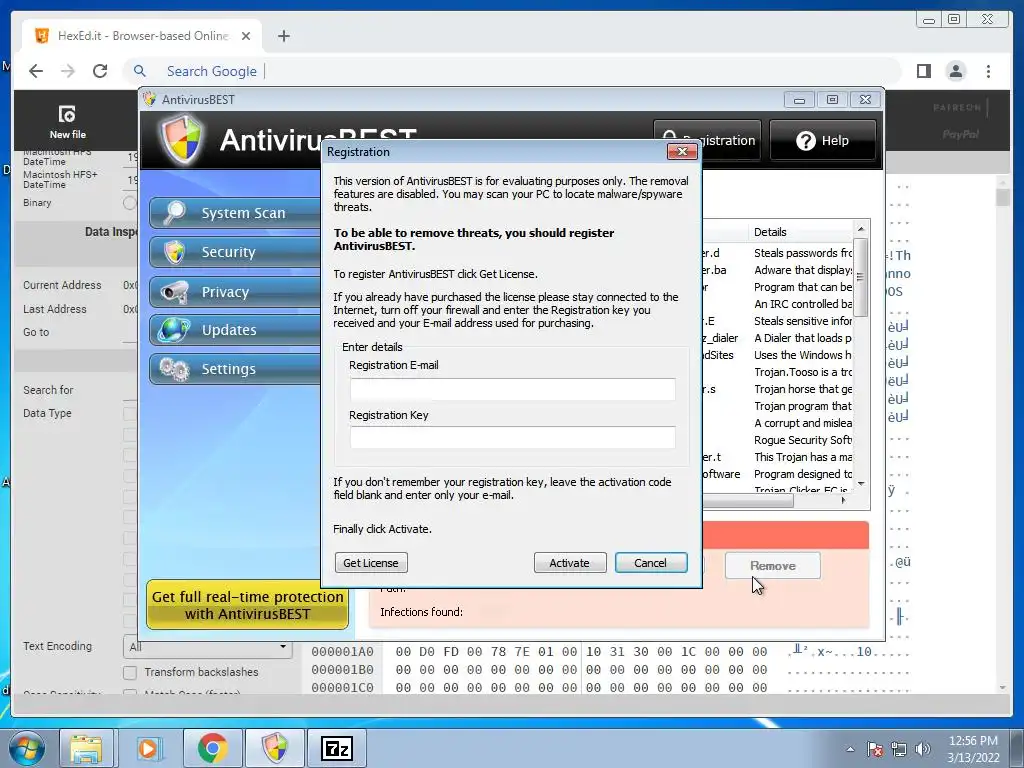Close the Registration dialog with red X

coord(682,152)
